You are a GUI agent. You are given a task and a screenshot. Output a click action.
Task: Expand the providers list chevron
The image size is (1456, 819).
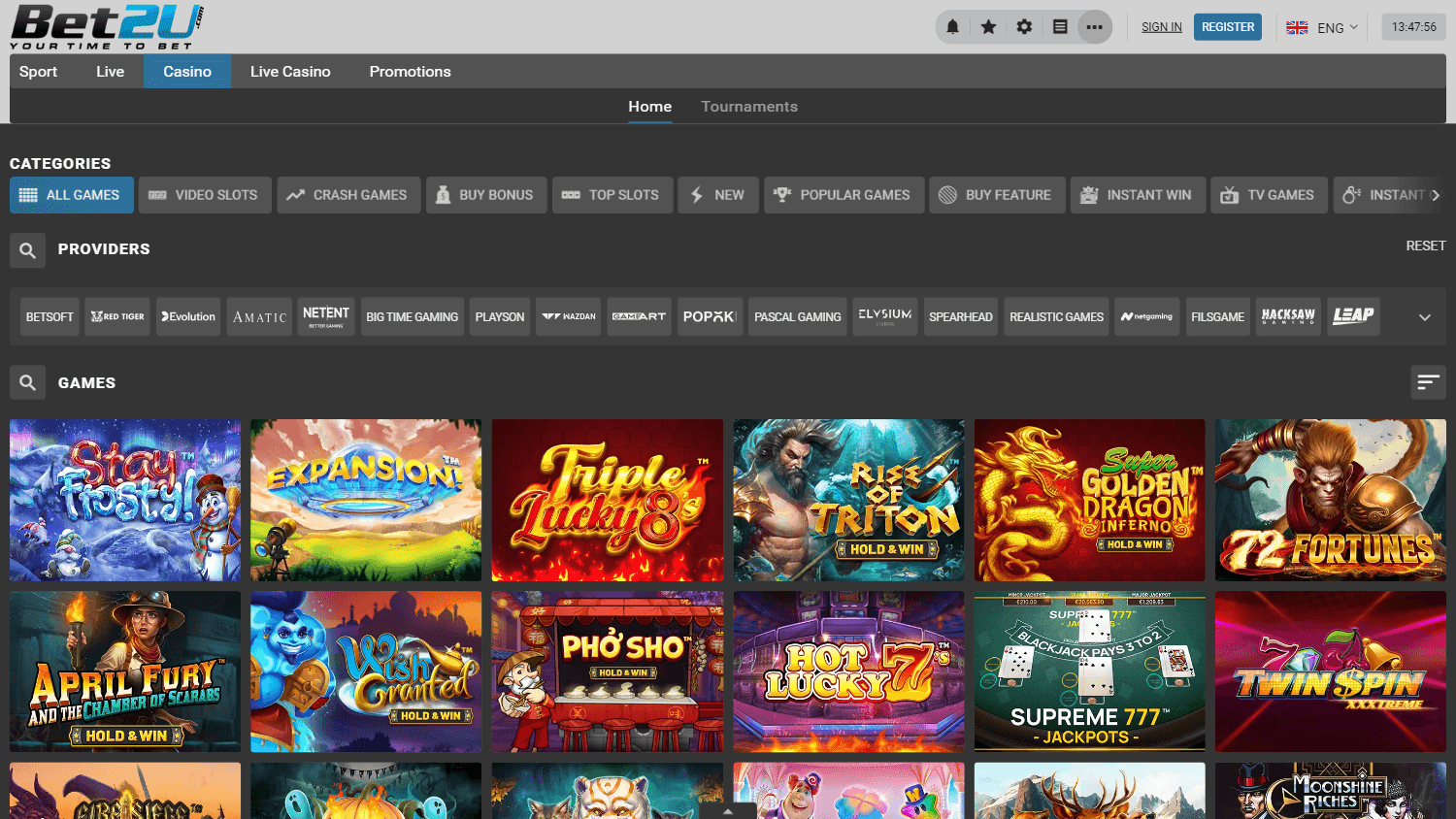1424,317
